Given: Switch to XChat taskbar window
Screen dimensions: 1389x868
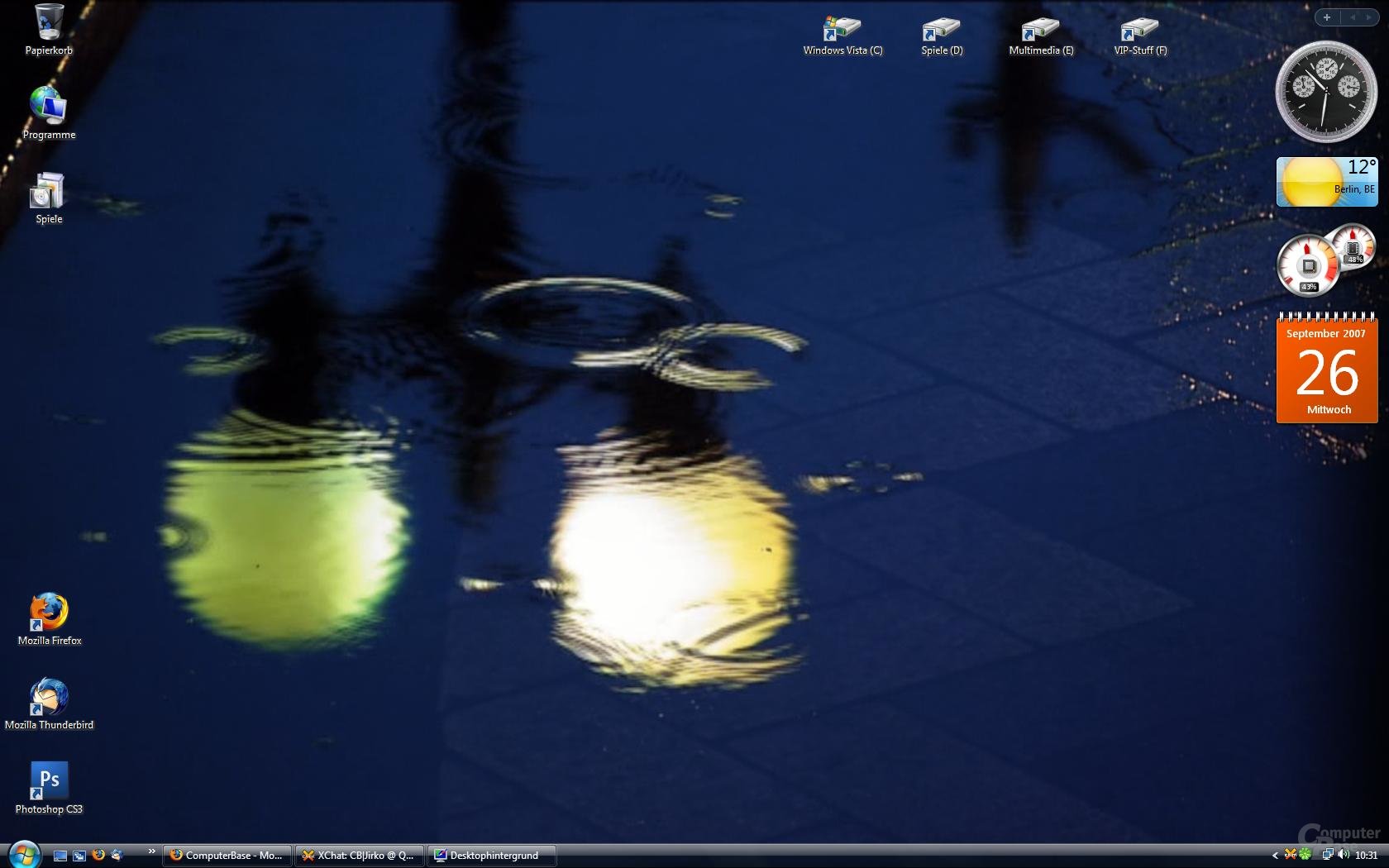Looking at the screenshot, I should click(360, 856).
